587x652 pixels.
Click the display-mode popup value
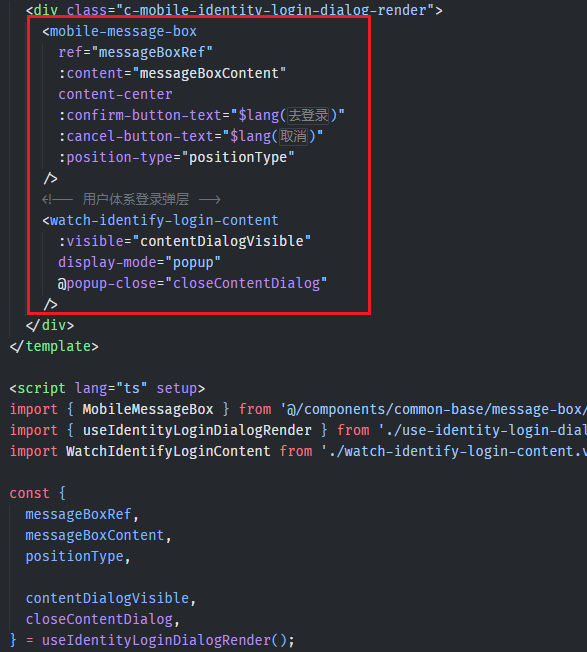coord(193,262)
